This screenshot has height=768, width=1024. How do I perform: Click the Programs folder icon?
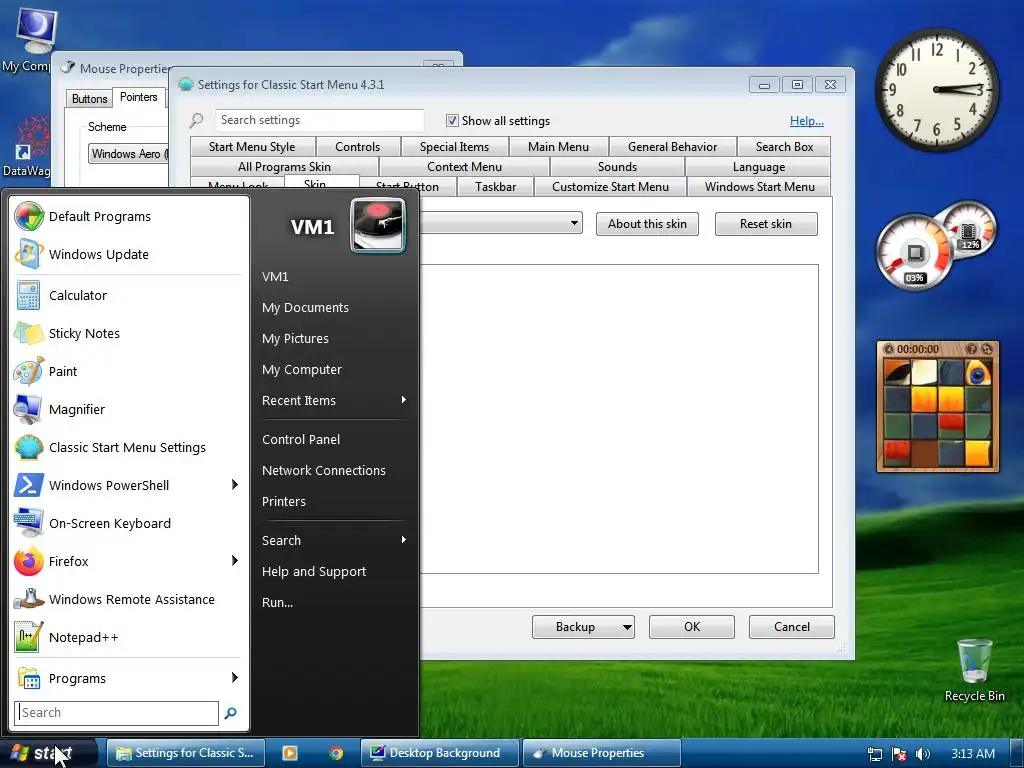coord(29,679)
